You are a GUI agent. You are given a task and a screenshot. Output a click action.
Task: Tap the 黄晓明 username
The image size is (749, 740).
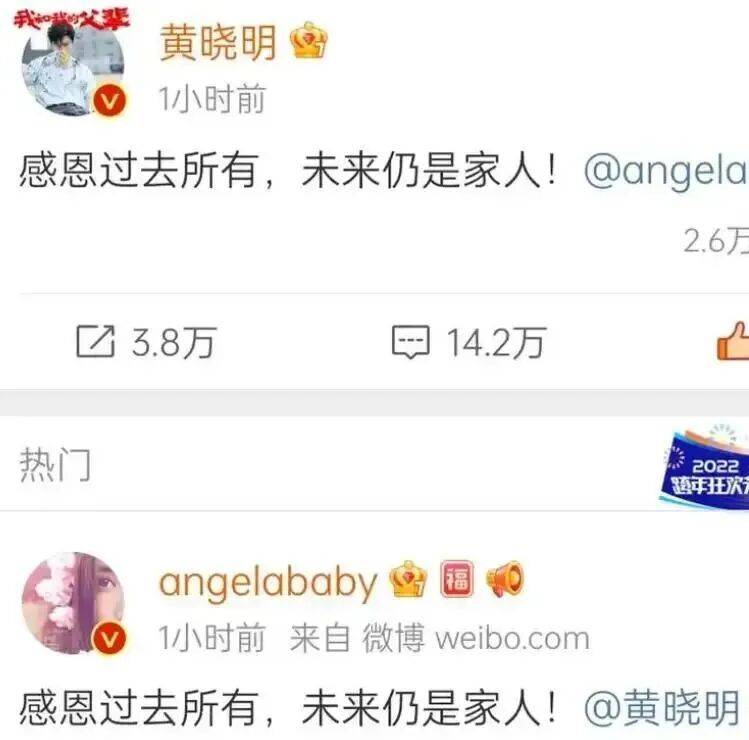pos(218,43)
